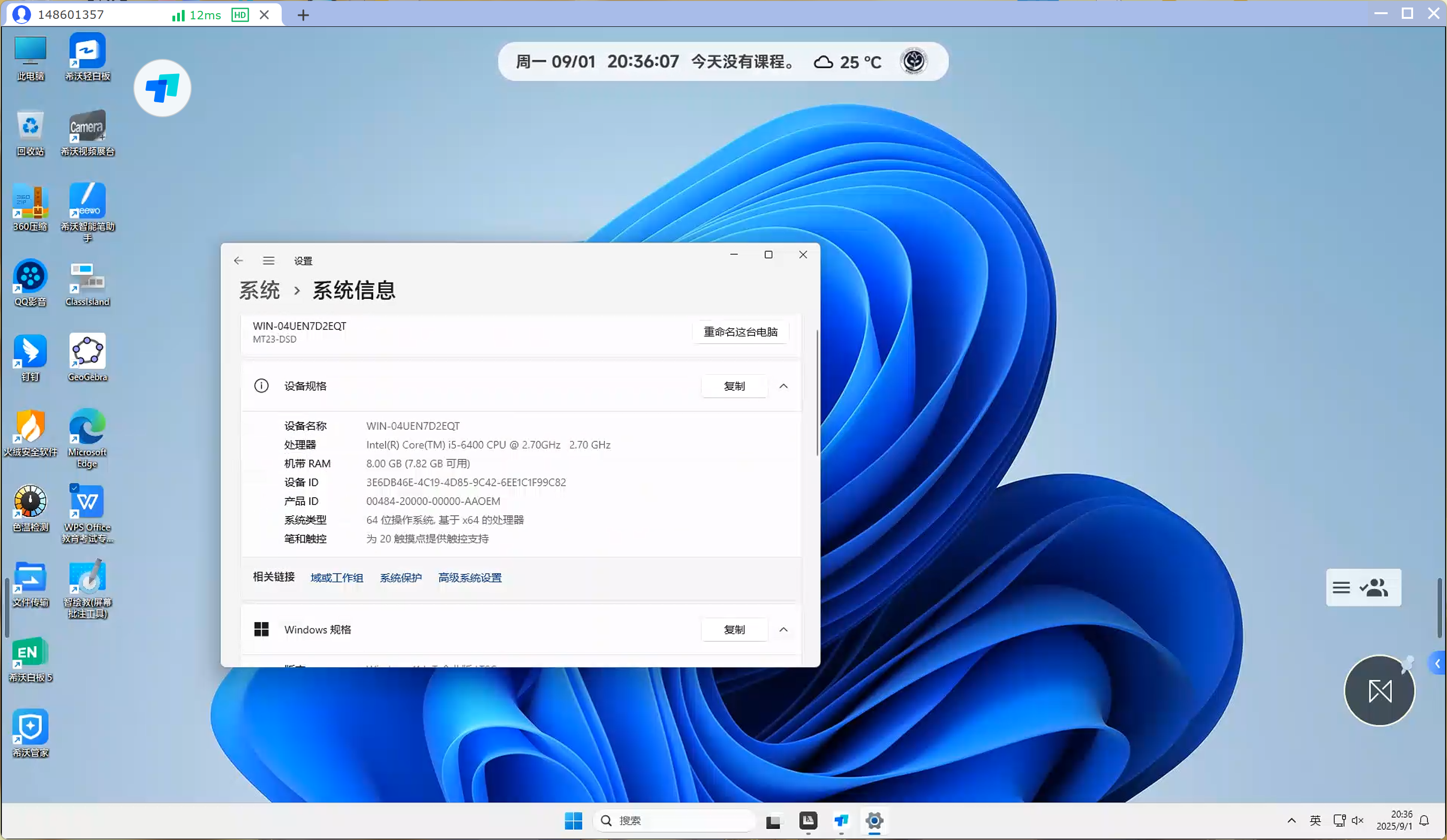Open the 20:36 clock and date
1447x840 pixels.
point(1394,821)
